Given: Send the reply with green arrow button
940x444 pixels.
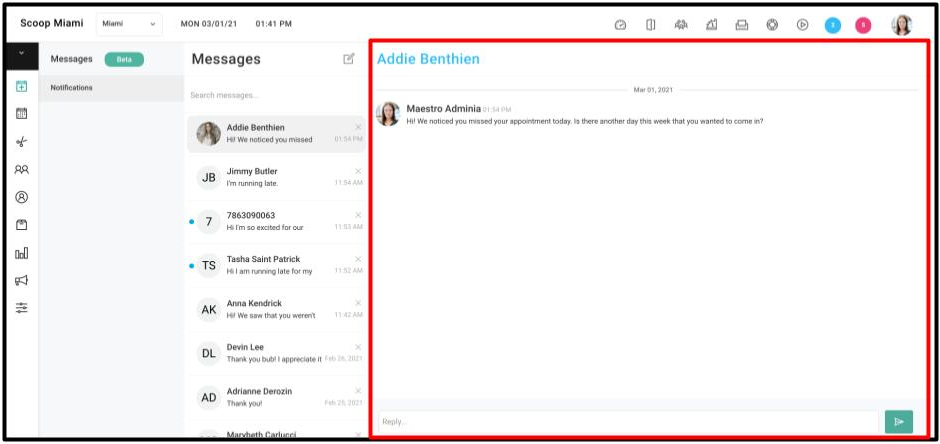Looking at the screenshot, I should (x=899, y=422).
